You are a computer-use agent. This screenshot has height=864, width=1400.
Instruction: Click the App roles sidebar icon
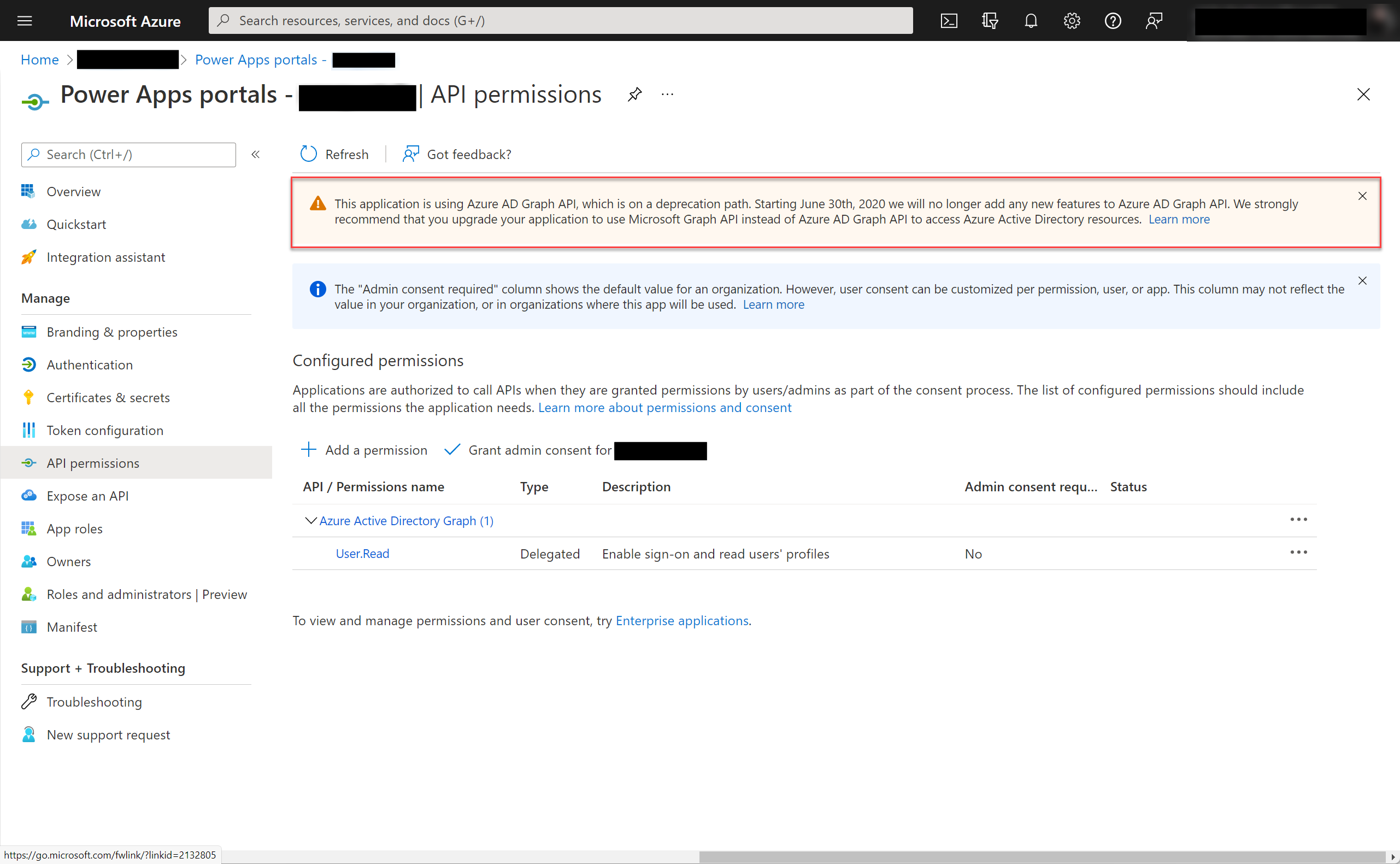point(28,528)
